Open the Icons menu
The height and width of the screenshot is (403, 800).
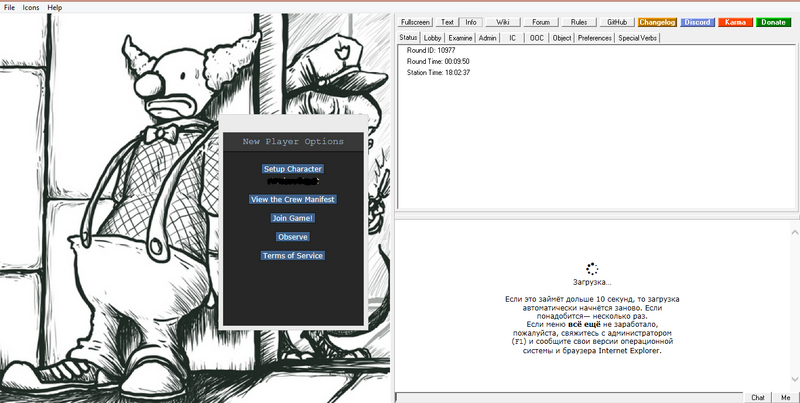pos(31,8)
